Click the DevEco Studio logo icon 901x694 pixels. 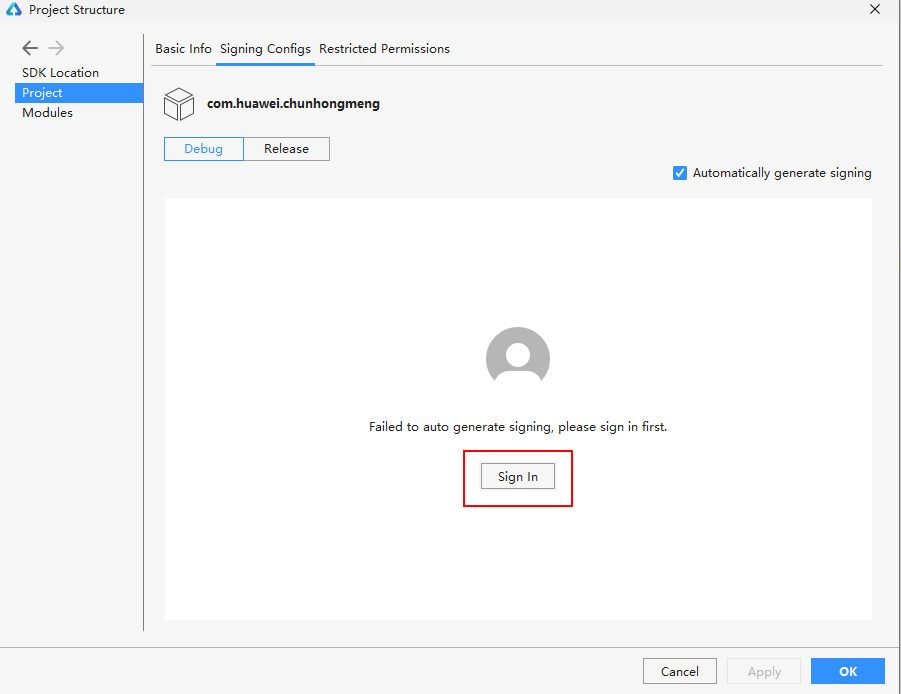(14, 9)
